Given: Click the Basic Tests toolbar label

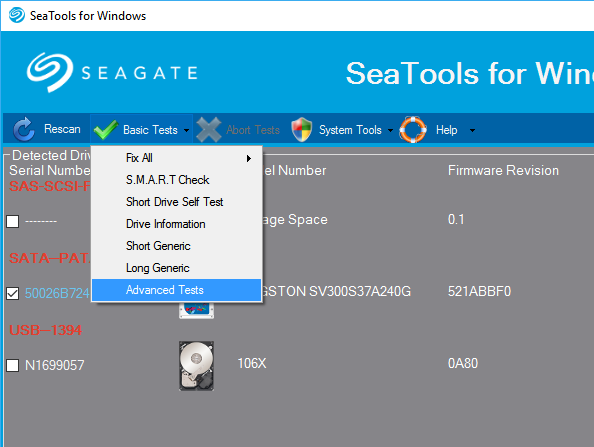Looking at the screenshot, I should tap(150, 130).
